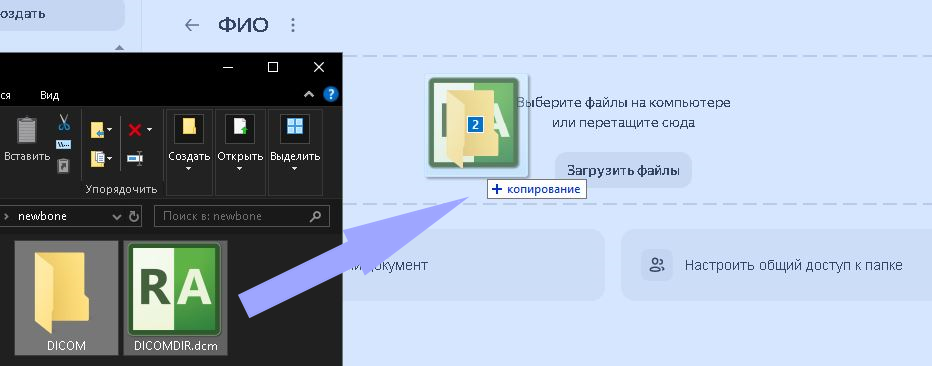Click the Copy path icon in ribbon

(64, 144)
